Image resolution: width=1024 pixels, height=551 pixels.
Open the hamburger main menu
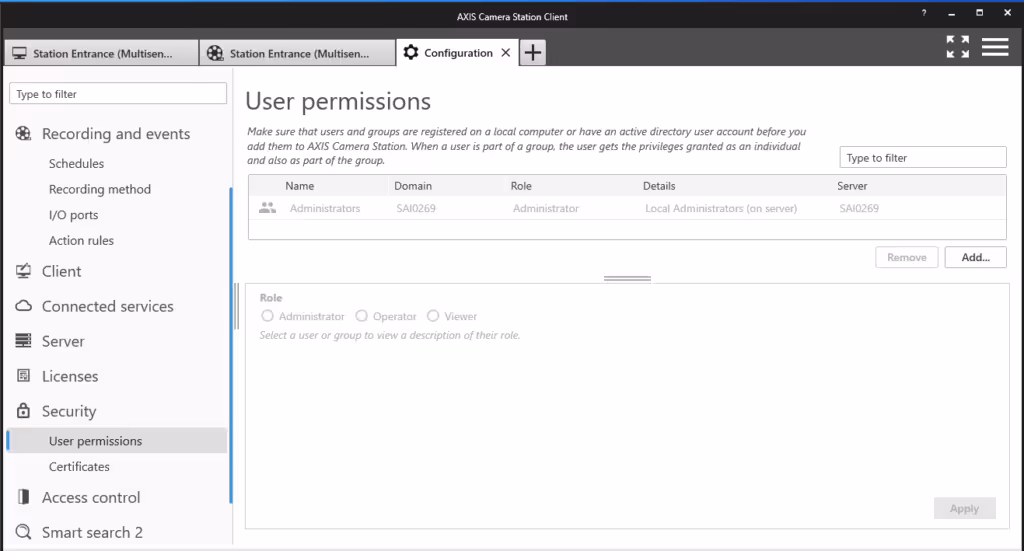(x=995, y=47)
